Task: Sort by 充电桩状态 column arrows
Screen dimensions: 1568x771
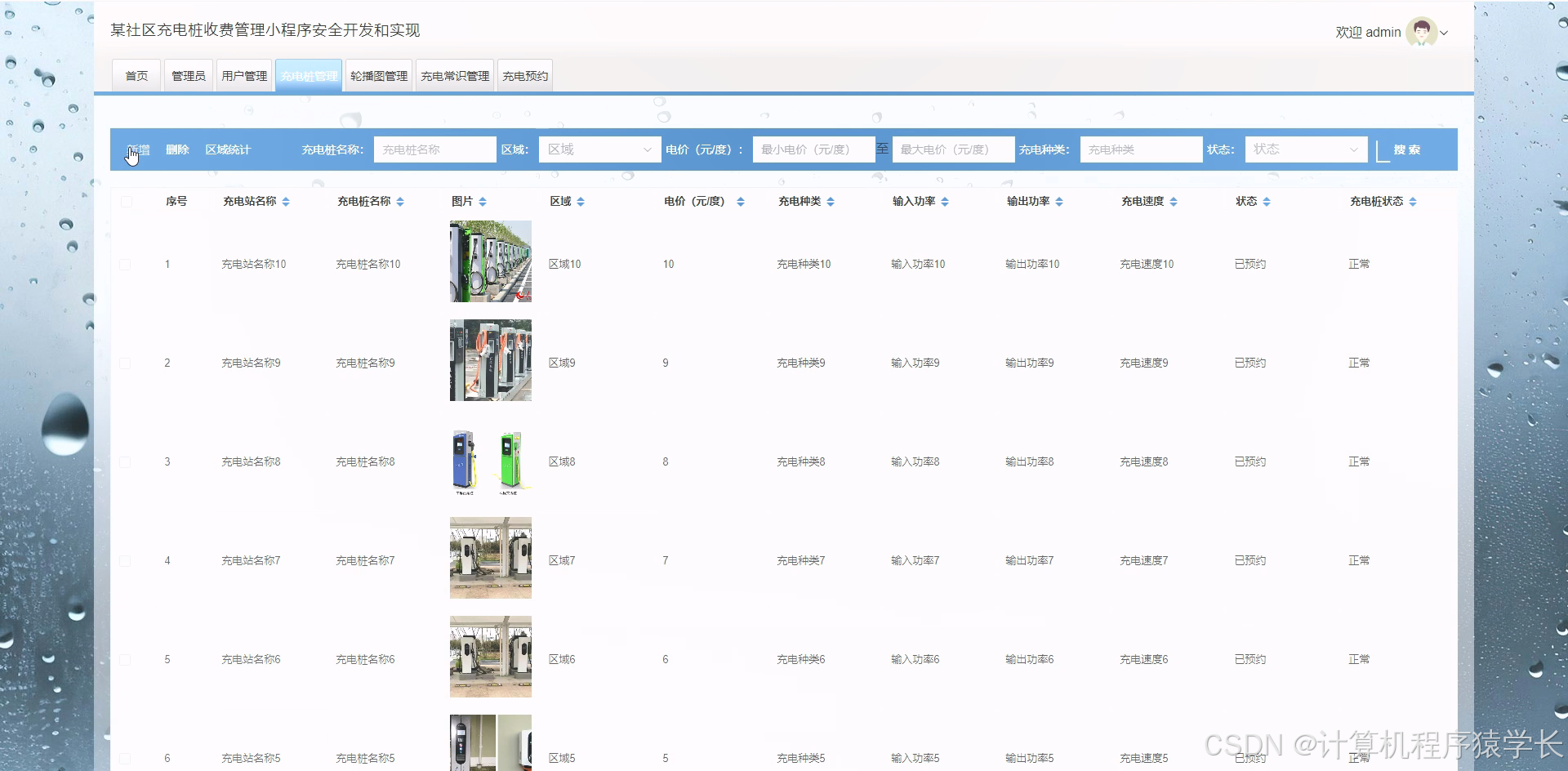Action: 1413,202
